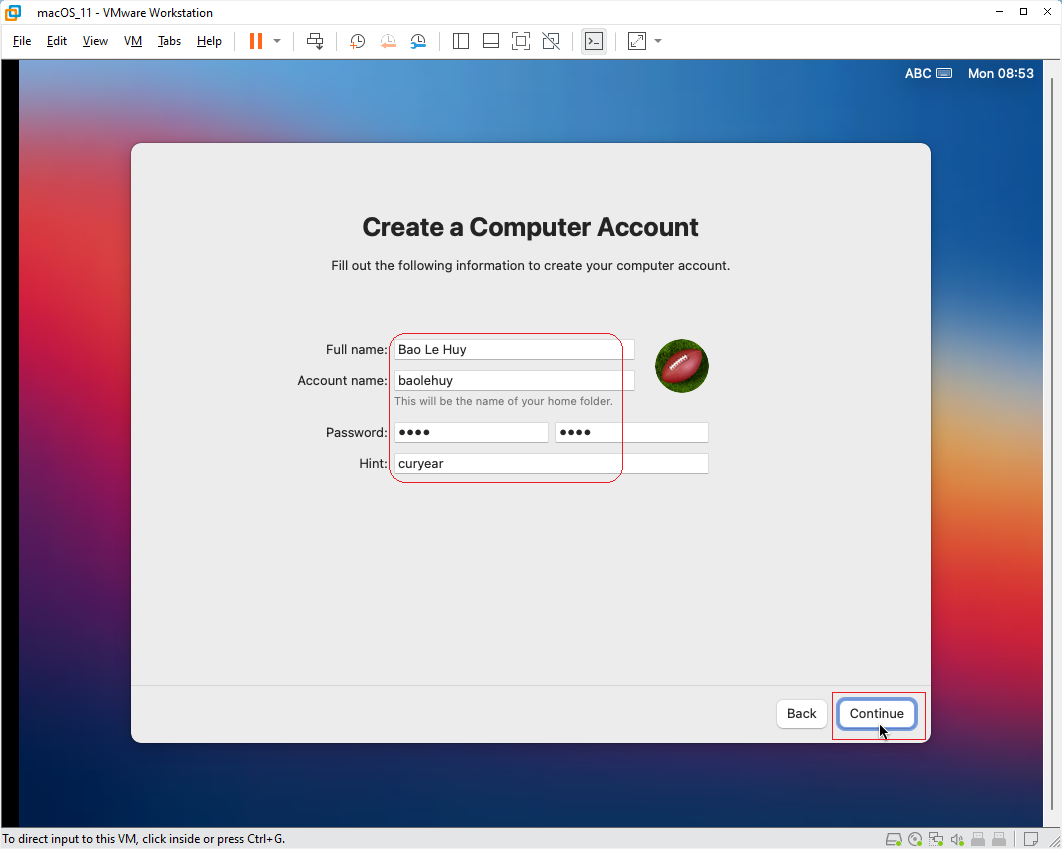Take a snapshot of the VM

click(x=357, y=41)
